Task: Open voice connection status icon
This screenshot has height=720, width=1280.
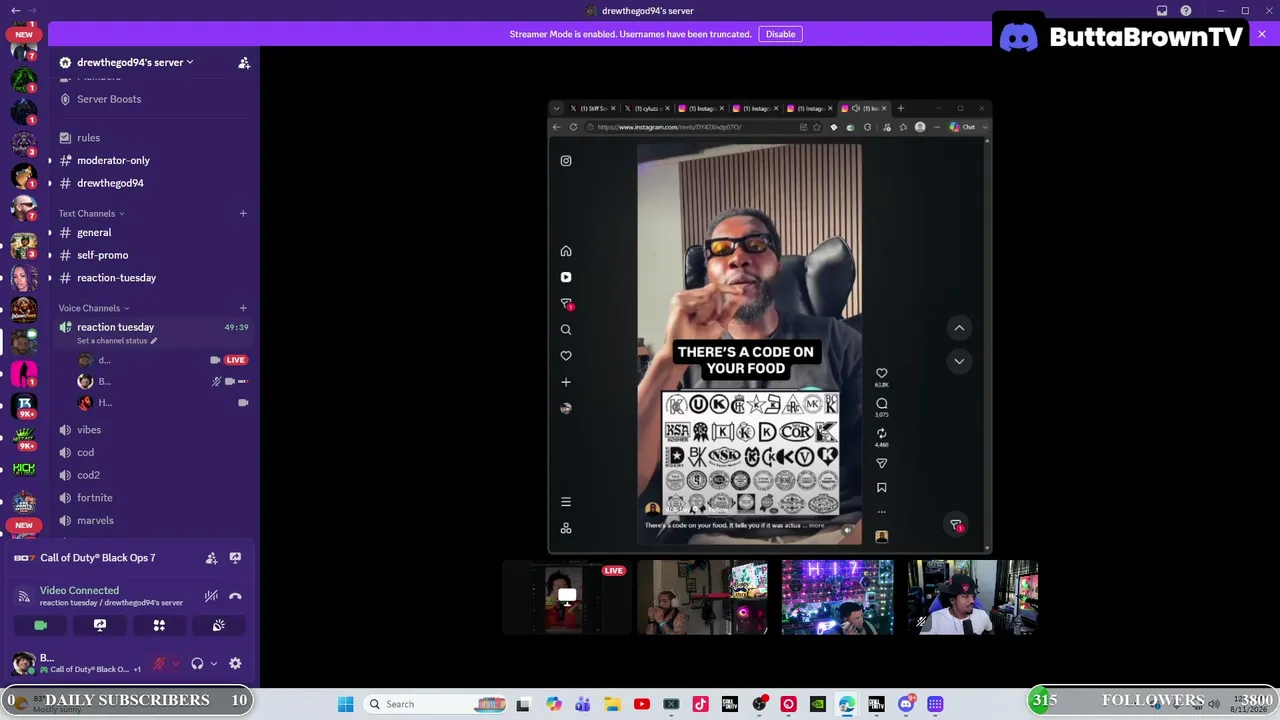Action: click(24, 596)
